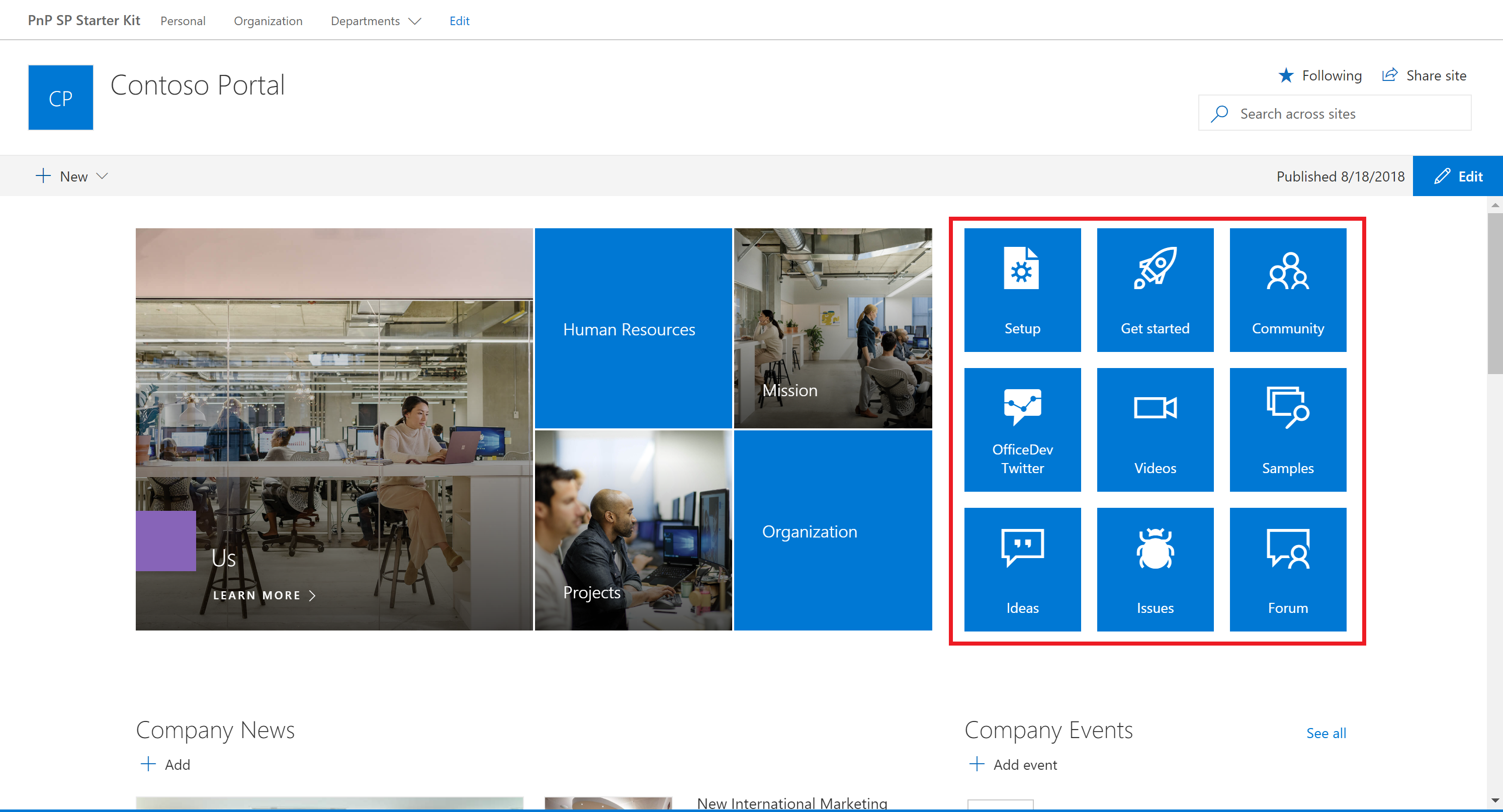Screen dimensions: 1503x812
Task: Open the Community people tile
Action: 1288,290
